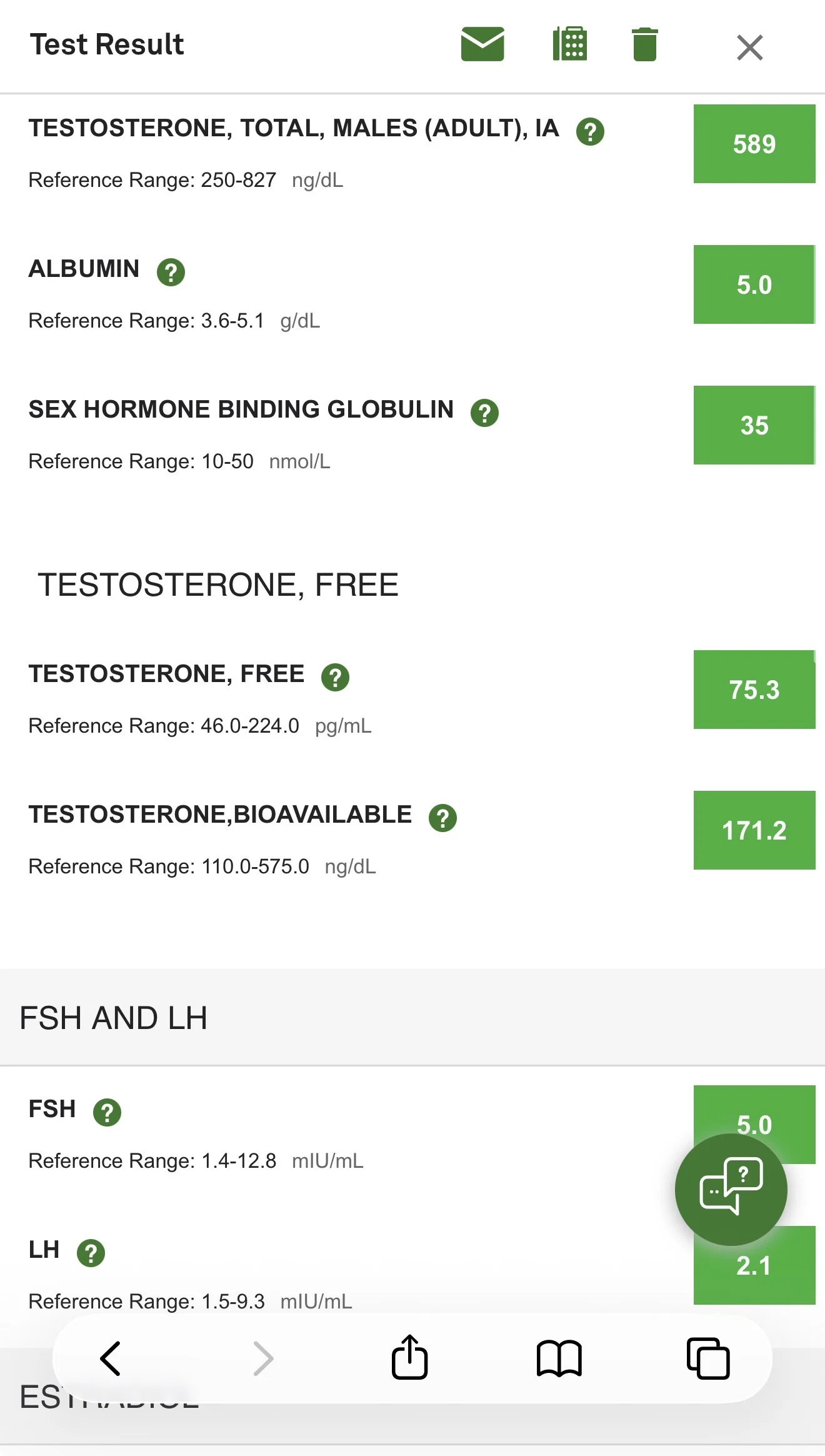
Task: Email the test result using envelope icon
Action: (482, 44)
